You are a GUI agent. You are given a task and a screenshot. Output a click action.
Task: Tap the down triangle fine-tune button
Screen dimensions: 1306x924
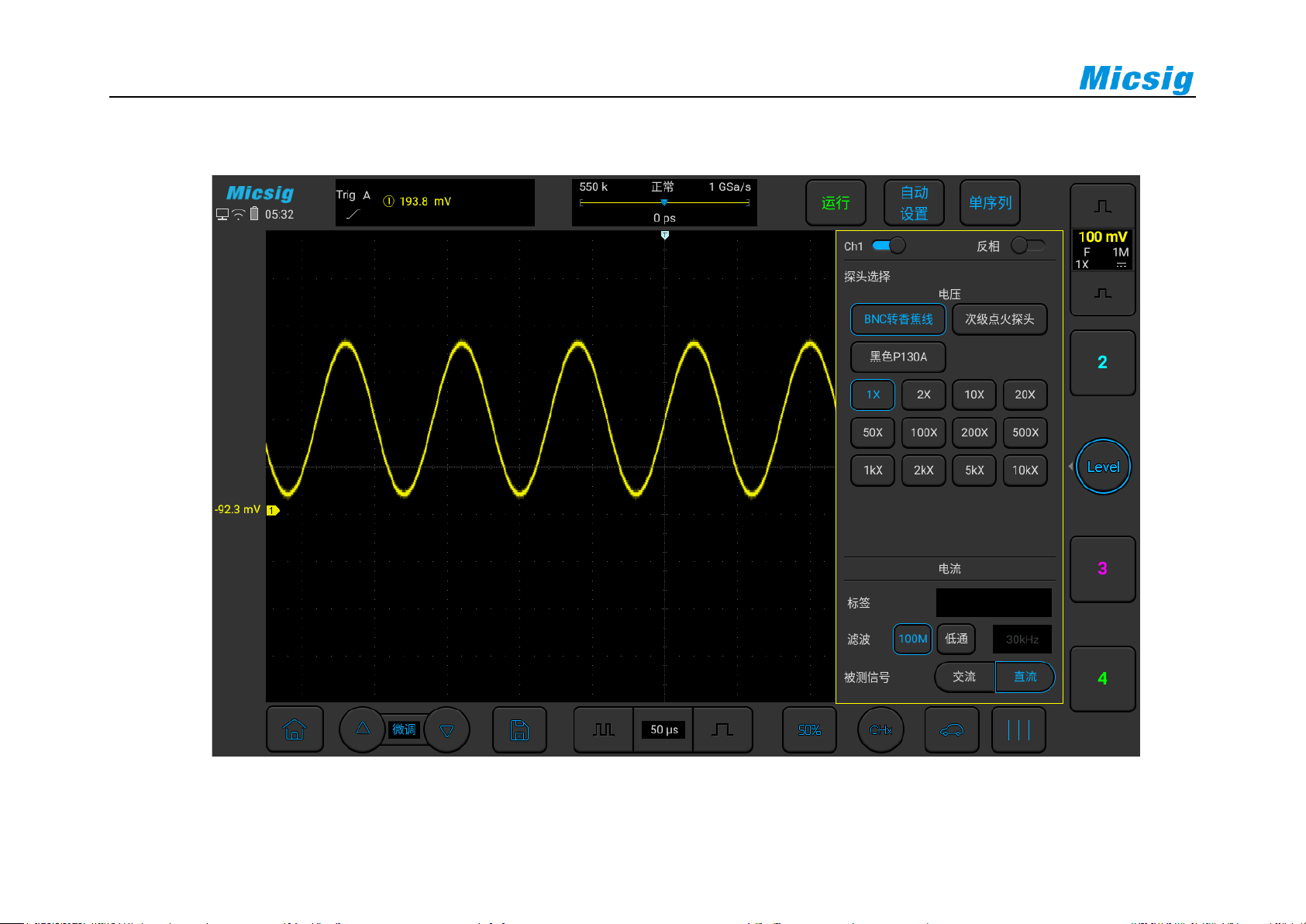point(446,729)
